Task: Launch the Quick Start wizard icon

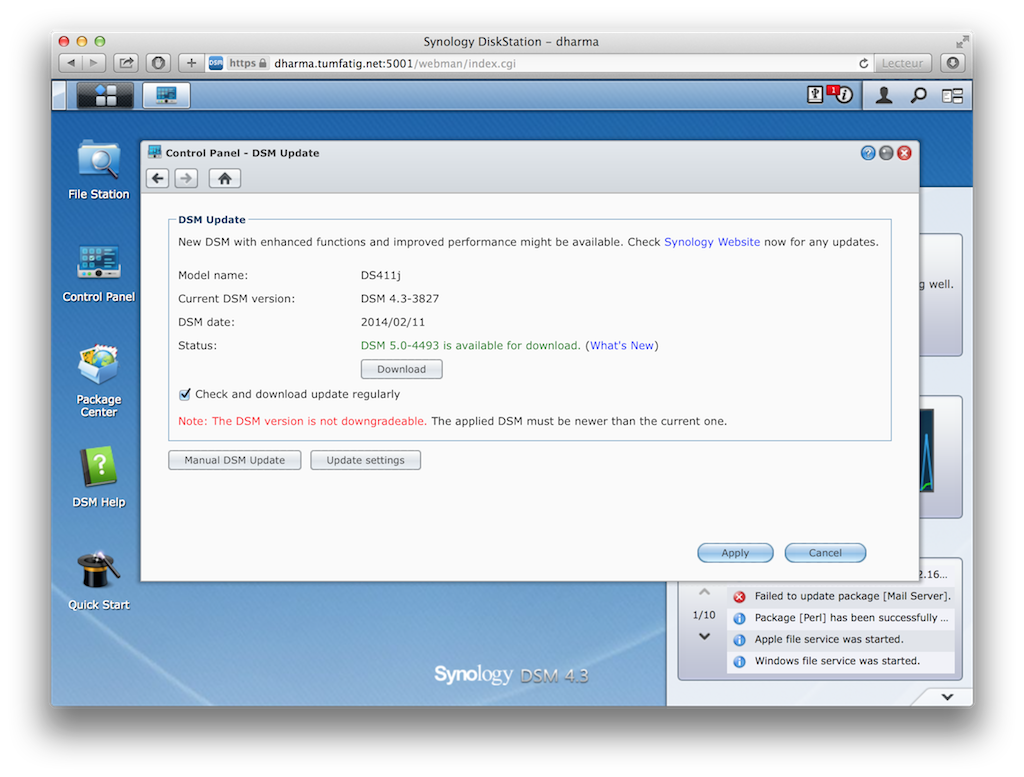Action: tap(99, 580)
